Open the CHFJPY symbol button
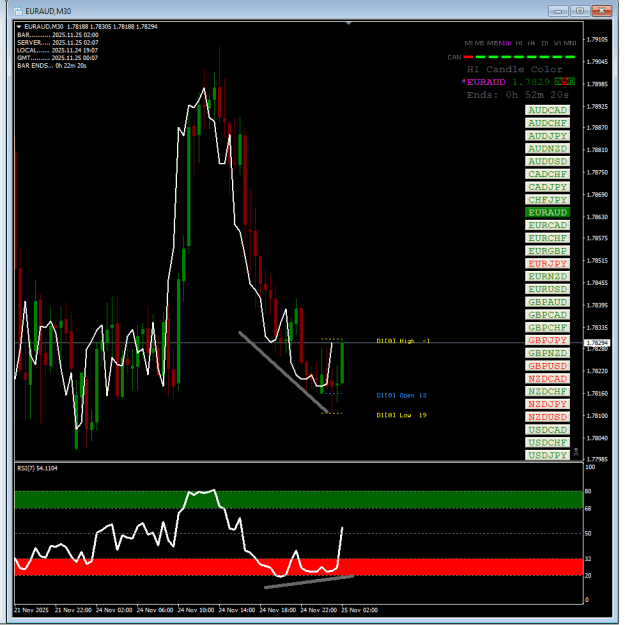This screenshot has height=625, width=625. [x=547, y=200]
